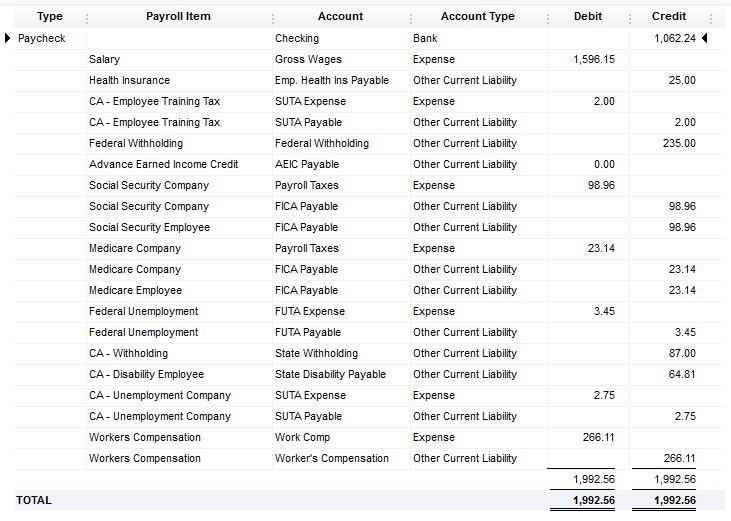Screen dimensions: 731x521
Task: Click the Account column header
Action: click(x=340, y=17)
